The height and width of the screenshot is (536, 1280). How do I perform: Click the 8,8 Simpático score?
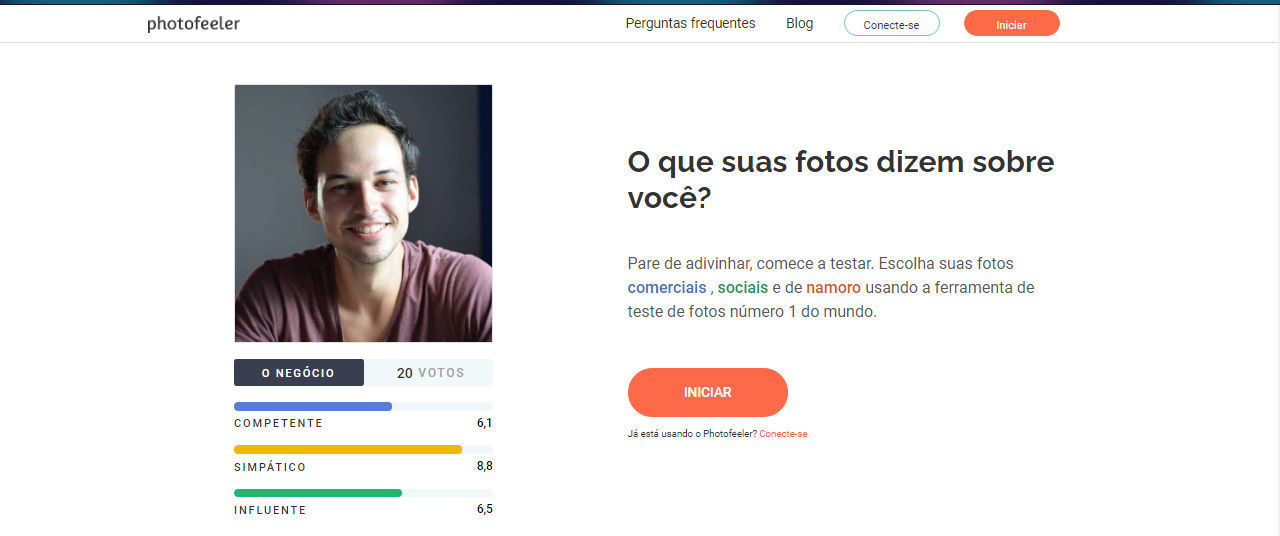tap(484, 466)
